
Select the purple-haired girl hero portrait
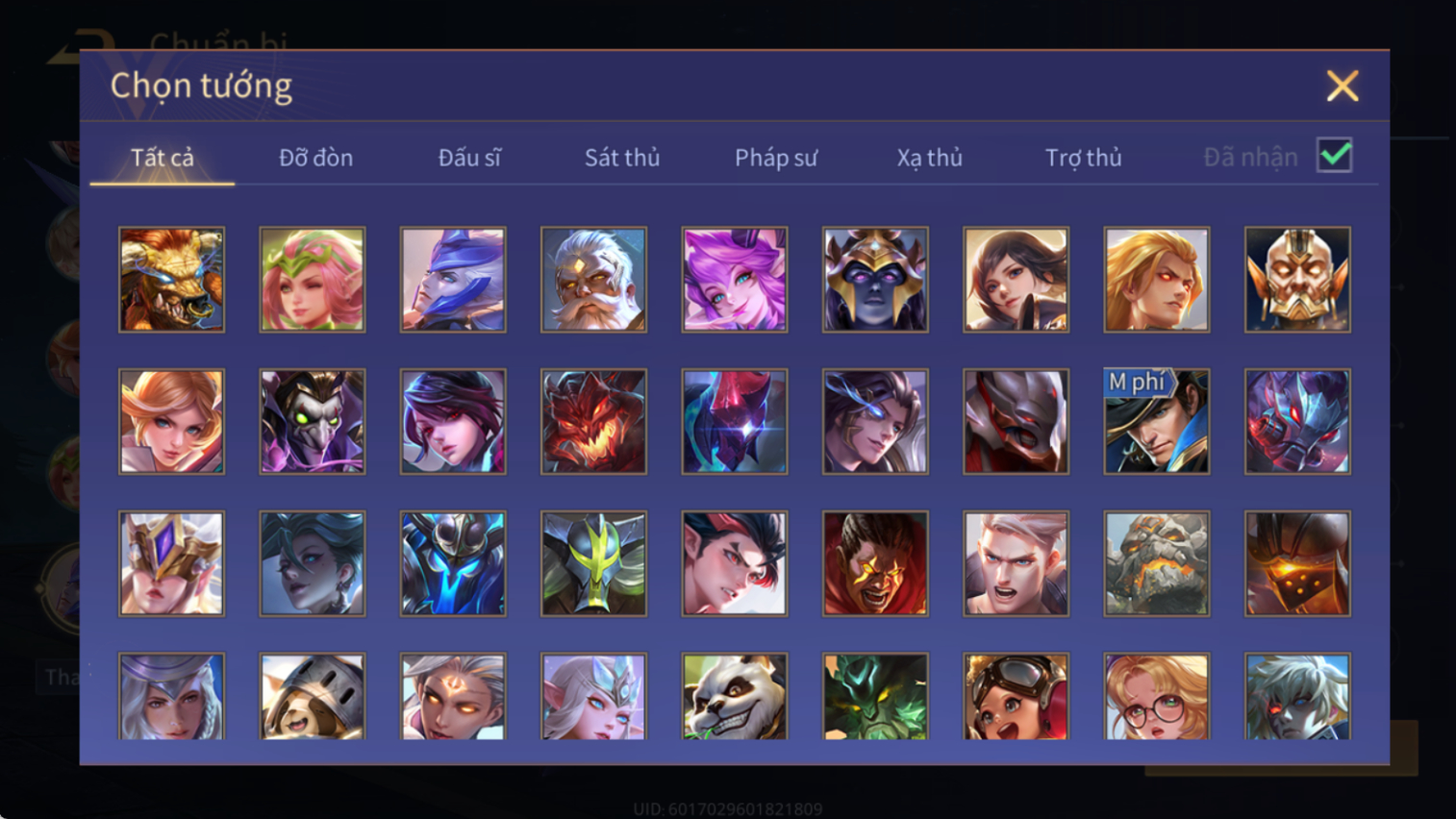pos(735,280)
